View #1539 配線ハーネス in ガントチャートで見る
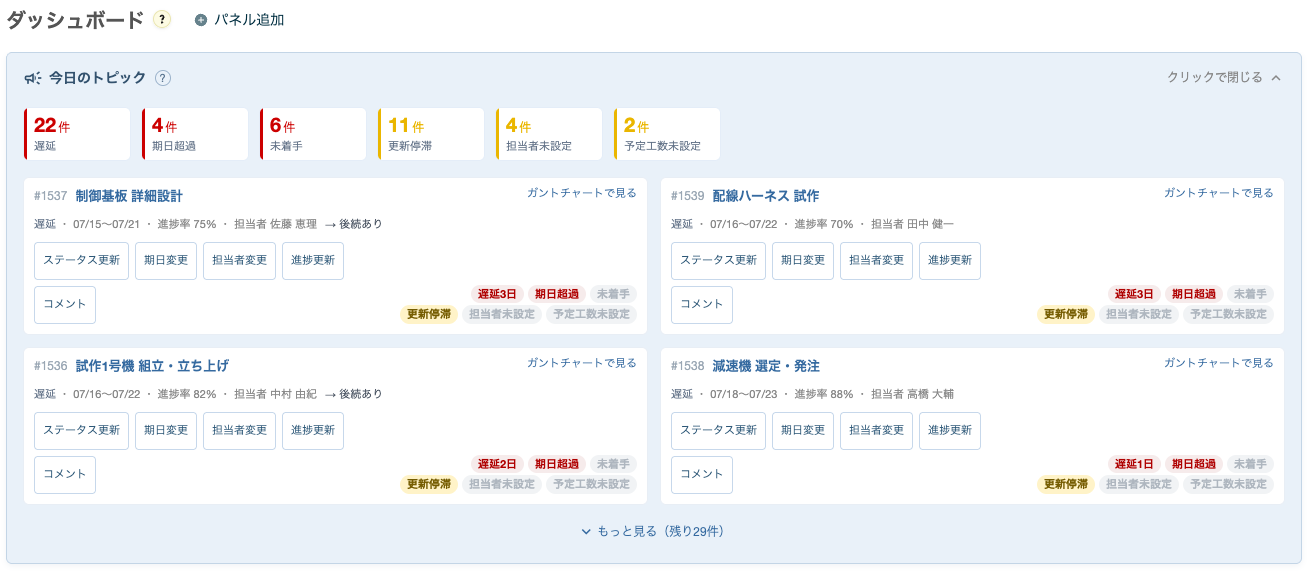Image resolution: width=1316 pixels, height=576 pixels. (x=1219, y=193)
